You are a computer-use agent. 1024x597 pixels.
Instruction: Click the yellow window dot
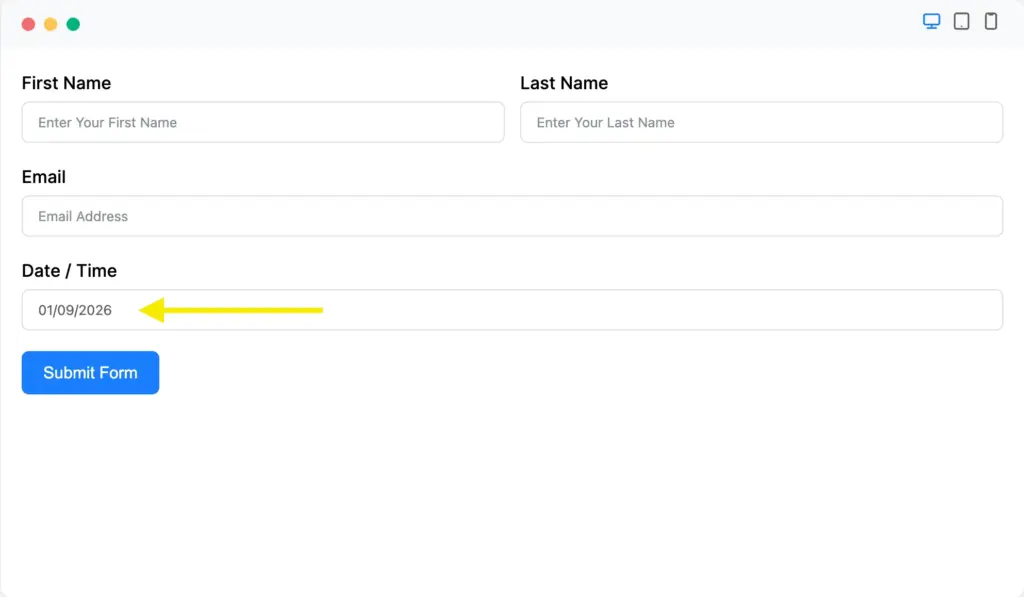point(50,24)
